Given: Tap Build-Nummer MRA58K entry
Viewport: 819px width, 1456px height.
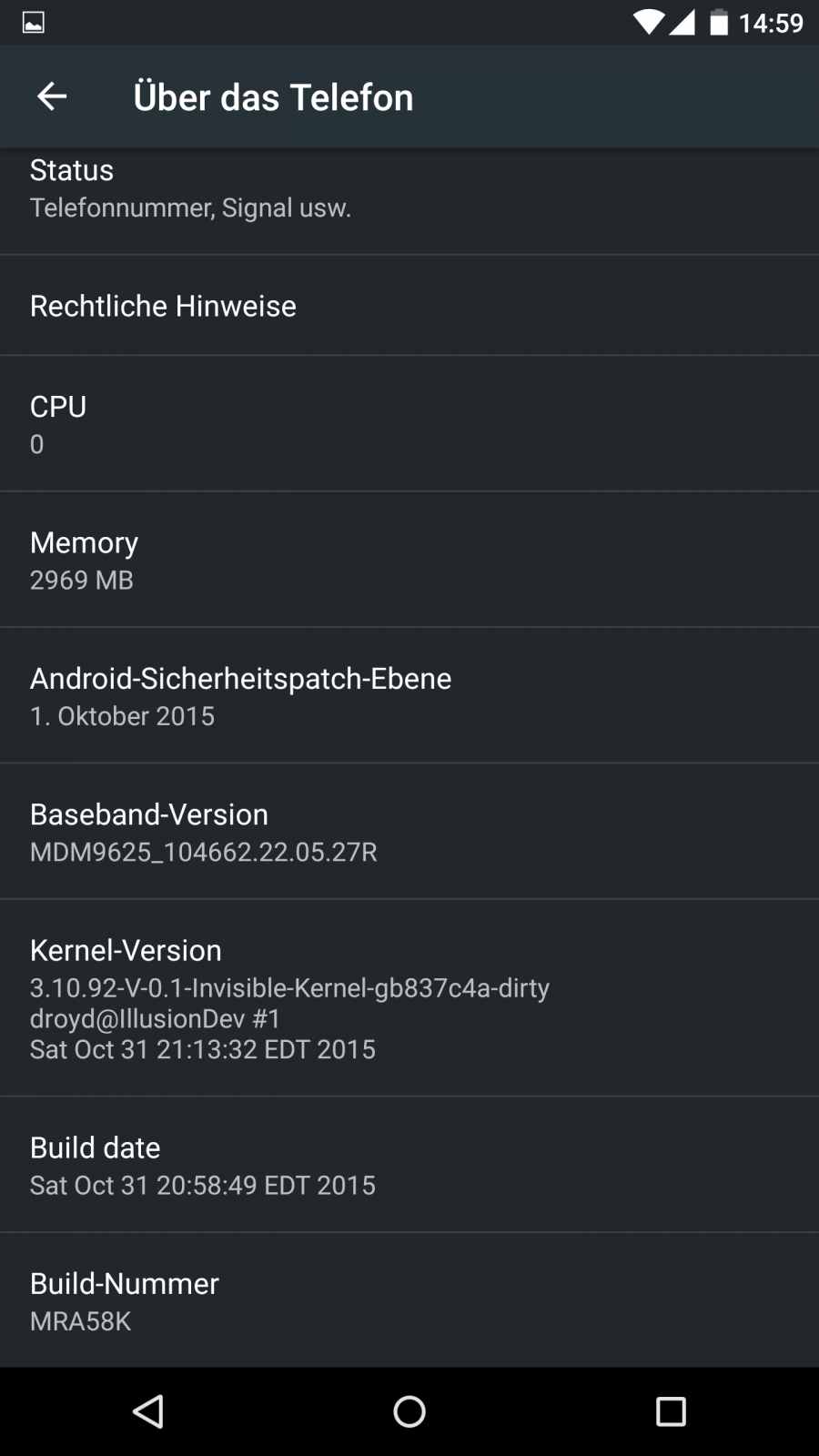Looking at the screenshot, I should (409, 1300).
